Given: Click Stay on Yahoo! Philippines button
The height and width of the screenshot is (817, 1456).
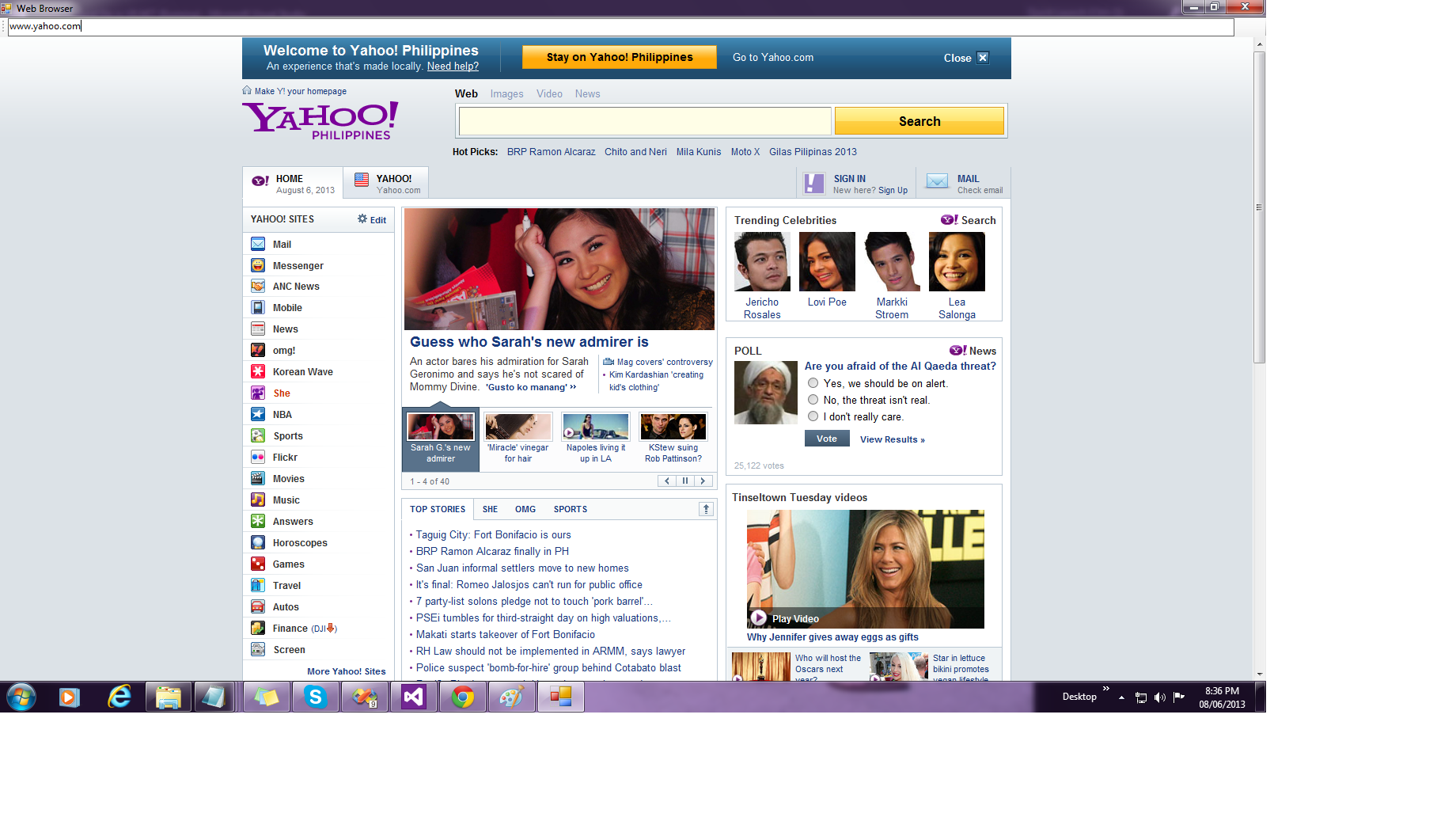Looking at the screenshot, I should [x=620, y=57].
